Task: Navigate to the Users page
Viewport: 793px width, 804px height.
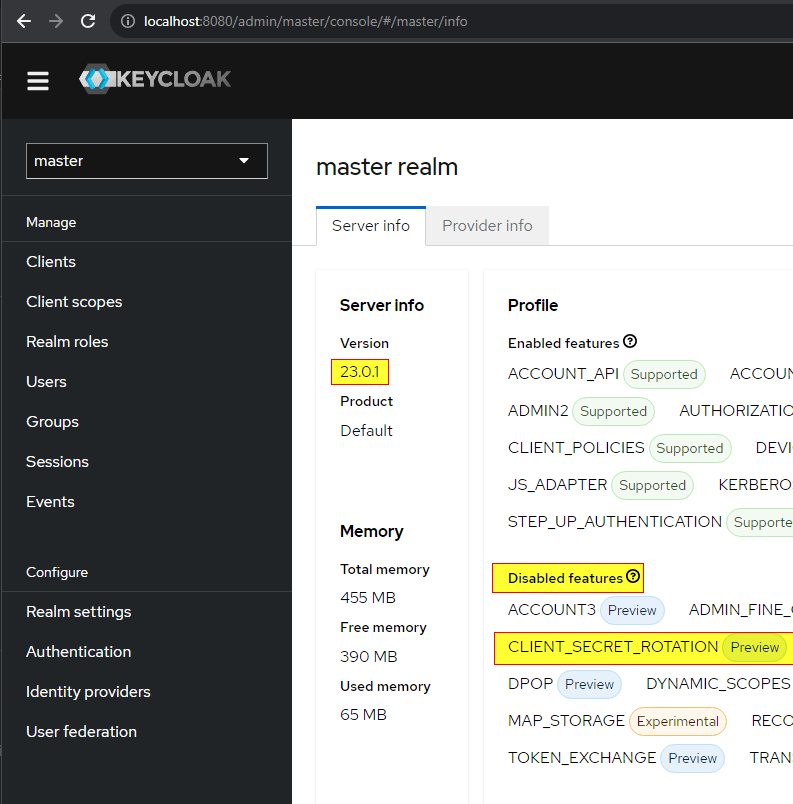Action: [46, 381]
